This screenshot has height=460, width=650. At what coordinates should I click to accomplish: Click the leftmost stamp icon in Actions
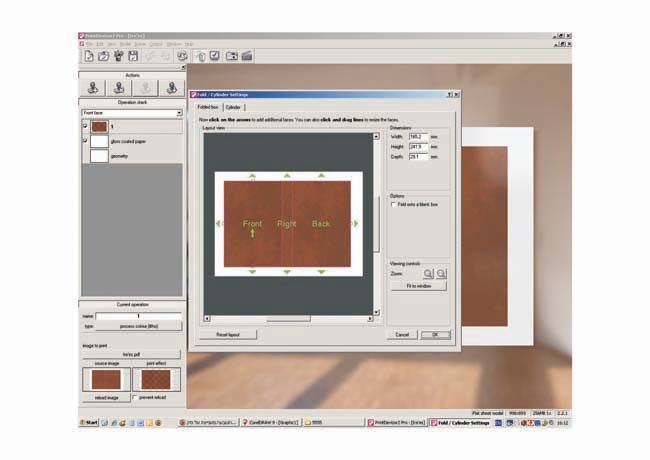(93, 88)
